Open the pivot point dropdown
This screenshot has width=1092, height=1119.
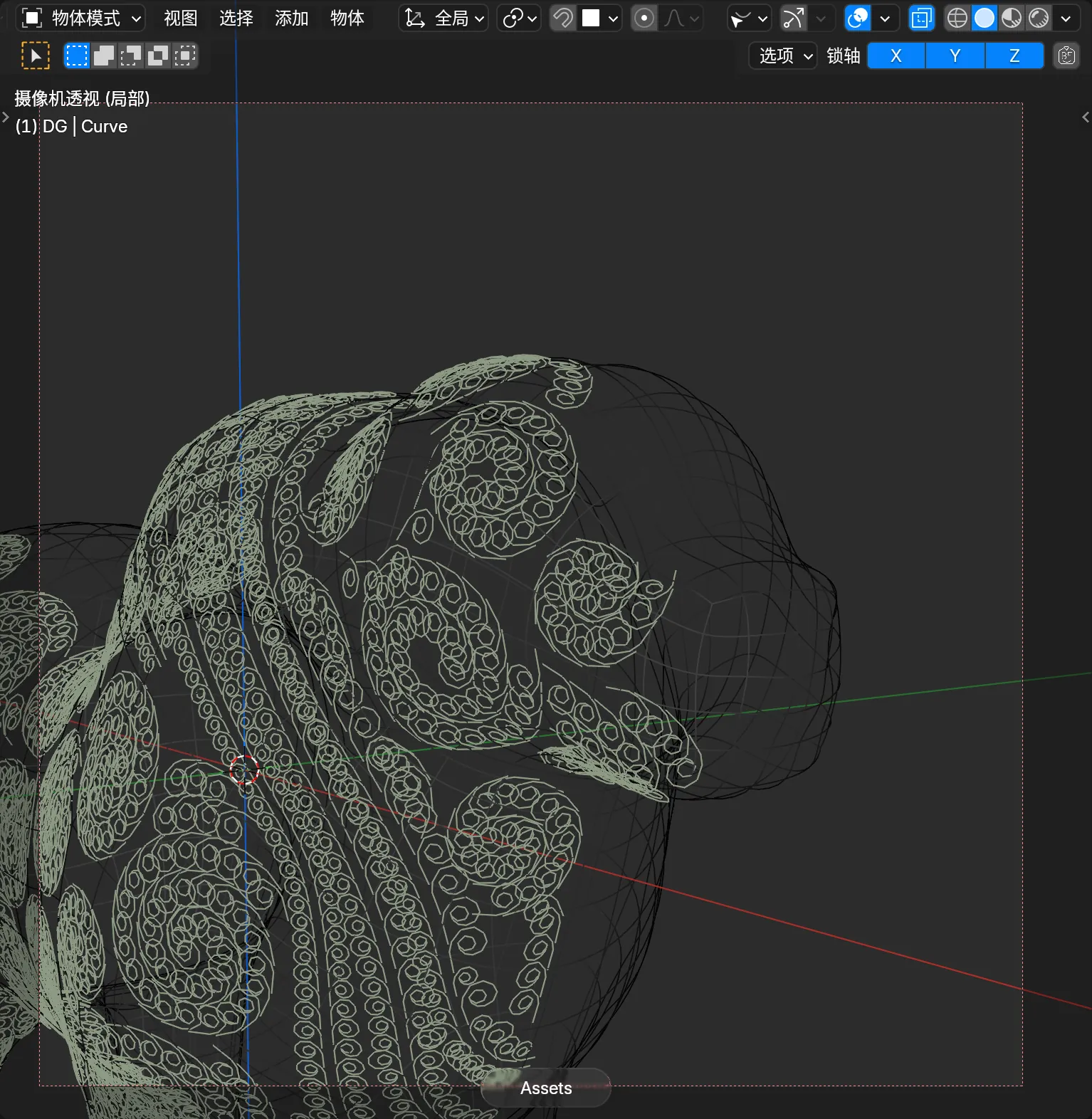pyautogui.click(x=519, y=18)
